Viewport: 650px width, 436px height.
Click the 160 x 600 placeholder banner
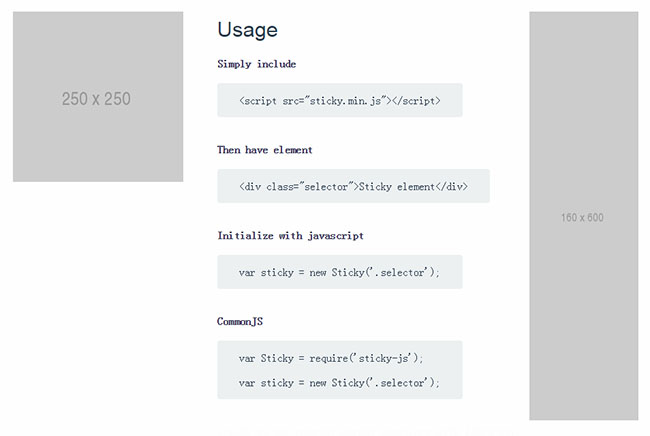[x=582, y=217]
